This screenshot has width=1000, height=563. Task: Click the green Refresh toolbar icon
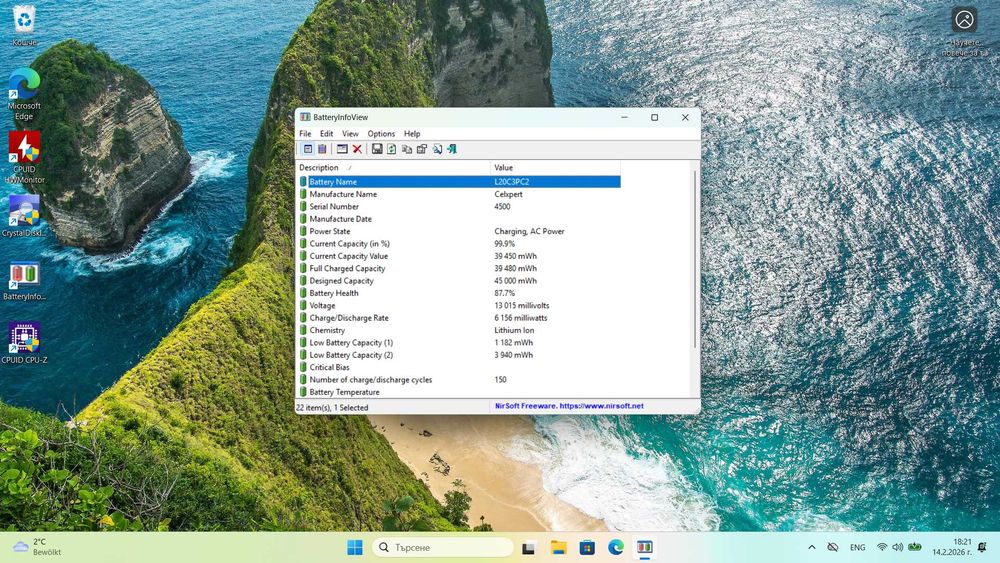click(x=392, y=149)
